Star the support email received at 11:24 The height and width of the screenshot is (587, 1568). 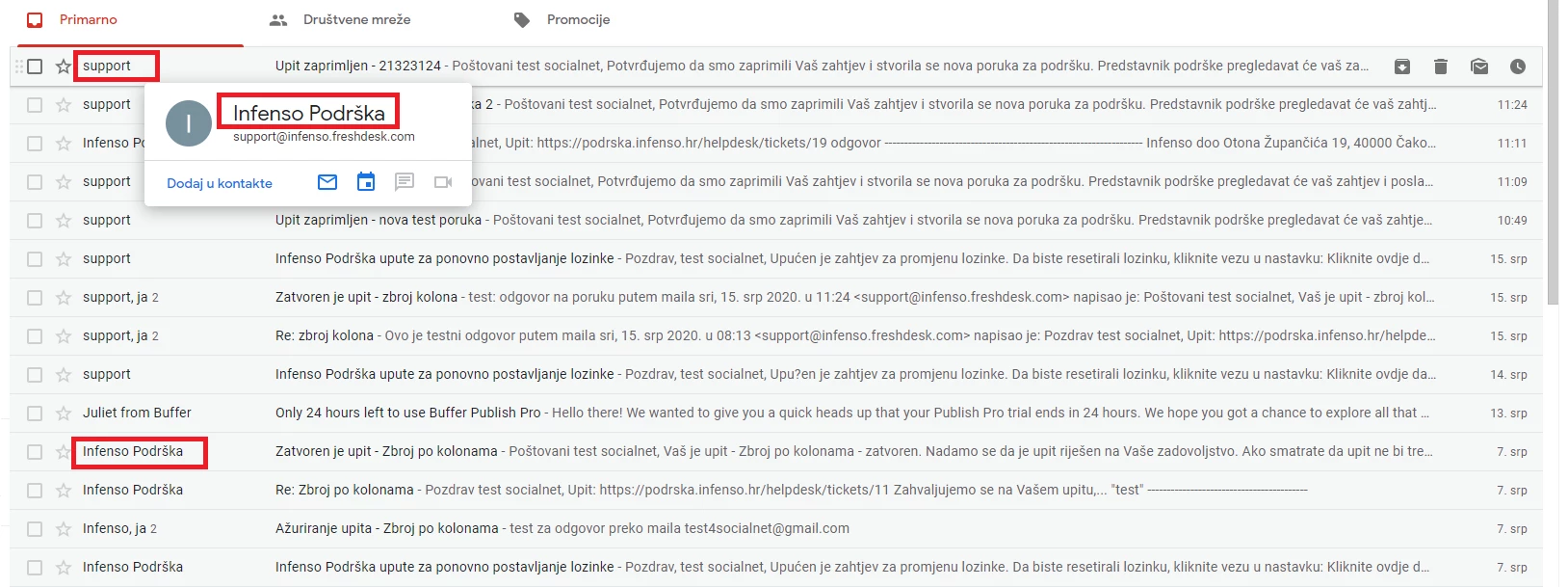[64, 105]
